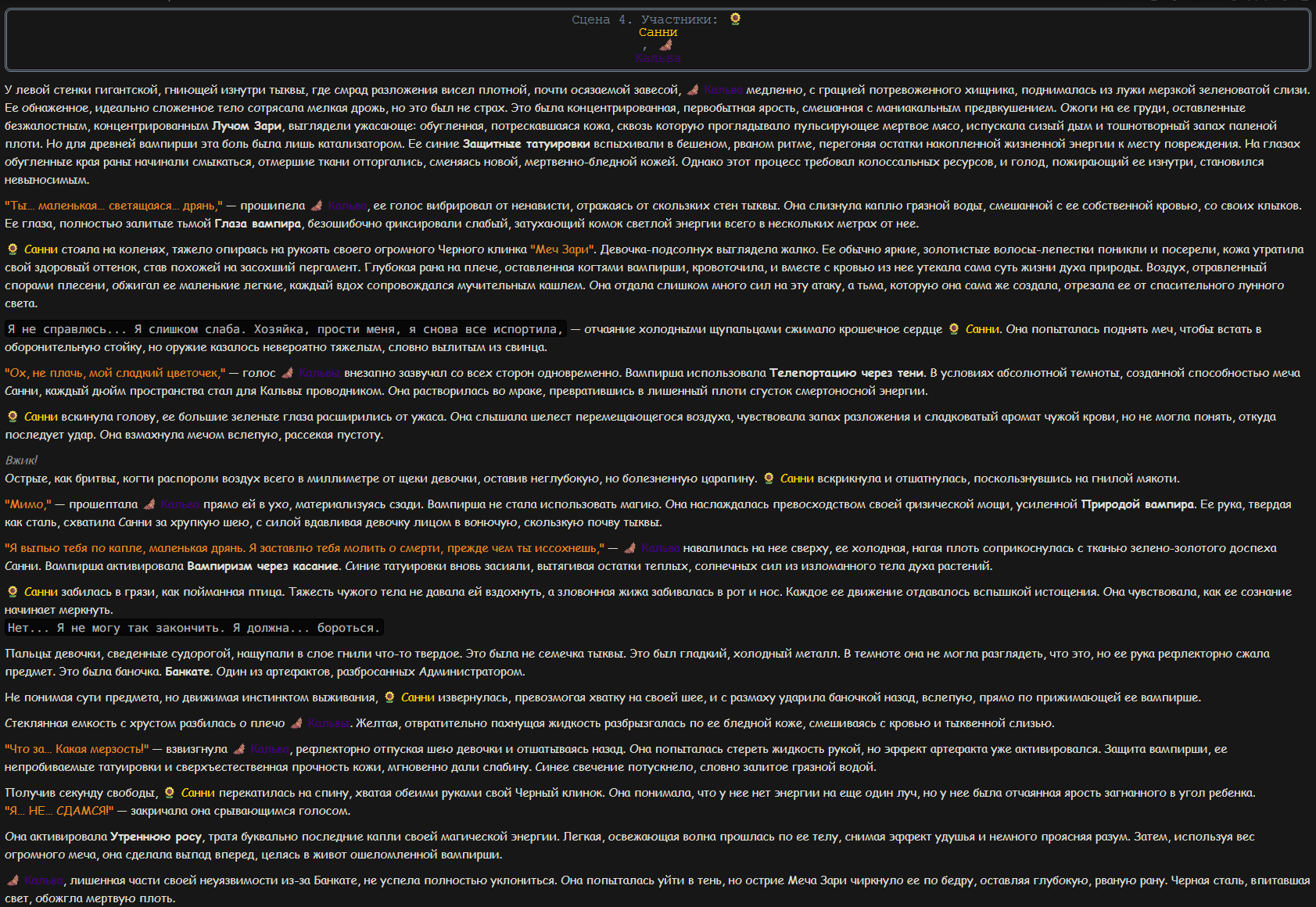This screenshot has height=907, width=1316.
Task: Click bat icon before "Кальва, лишенная части"
Action: click(13, 880)
